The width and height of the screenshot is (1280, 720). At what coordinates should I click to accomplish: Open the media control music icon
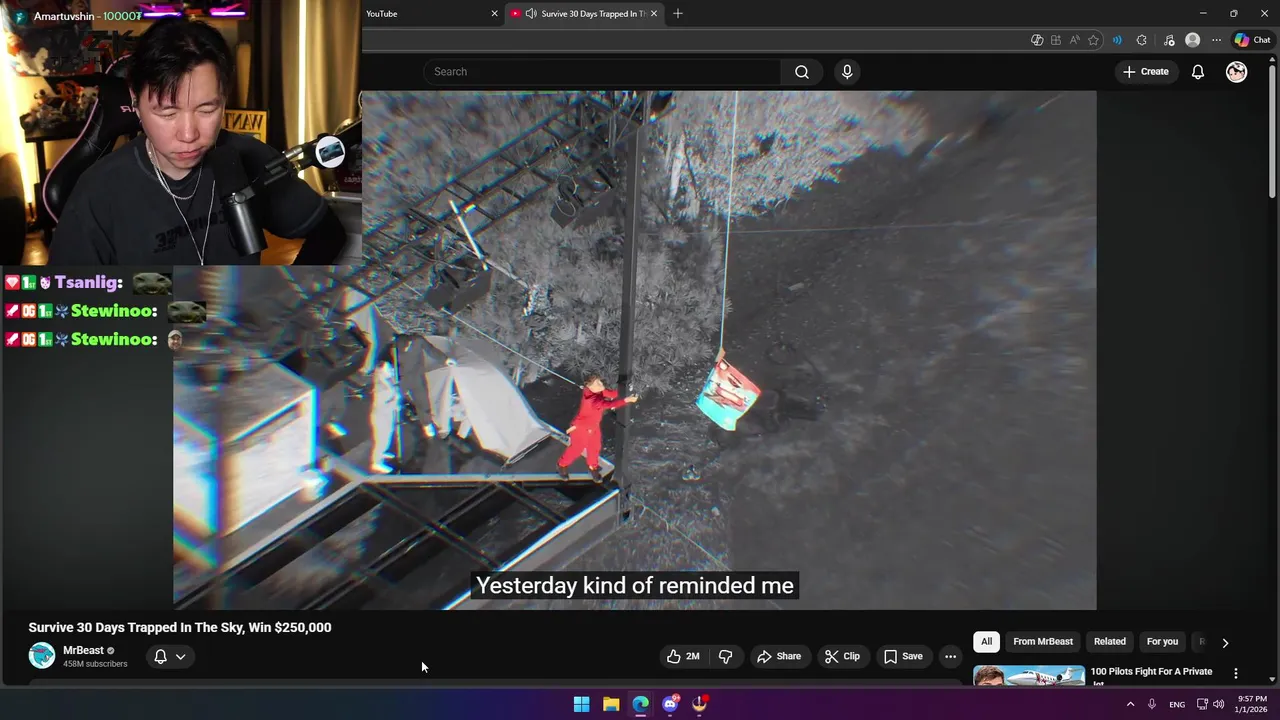tap(1169, 40)
